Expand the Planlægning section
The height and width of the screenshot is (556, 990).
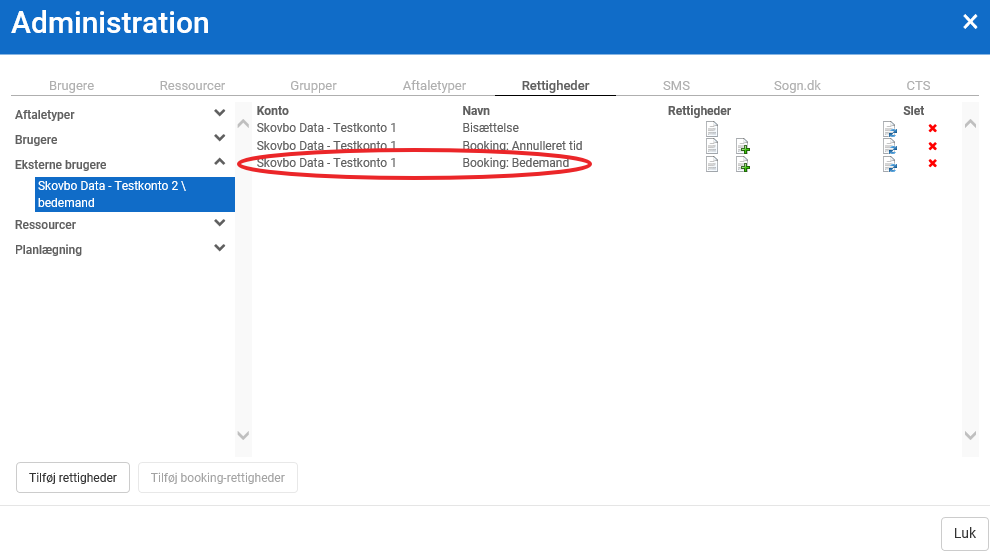[219, 247]
